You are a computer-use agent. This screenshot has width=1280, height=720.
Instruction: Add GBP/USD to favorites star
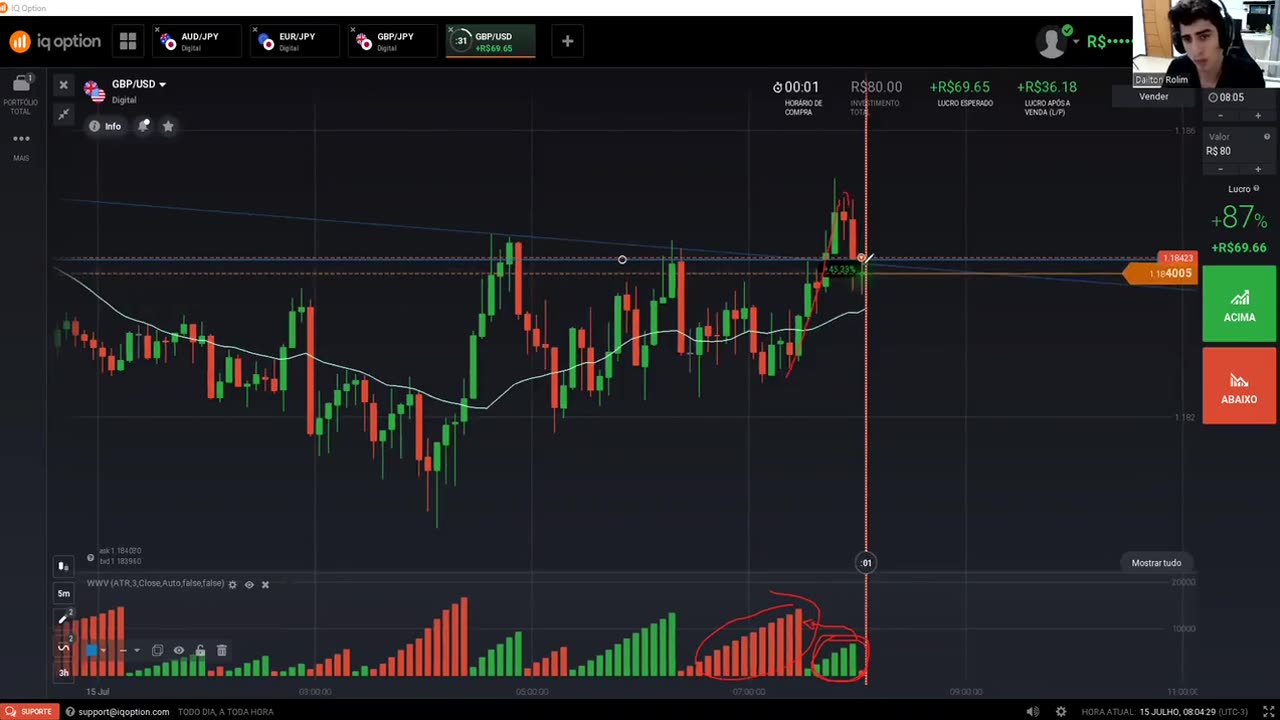[x=168, y=126]
